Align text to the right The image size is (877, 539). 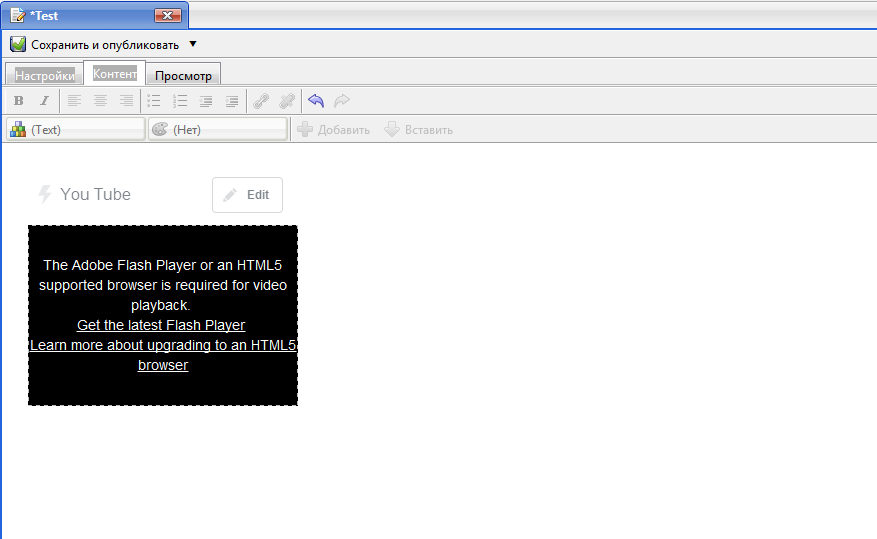pos(126,101)
